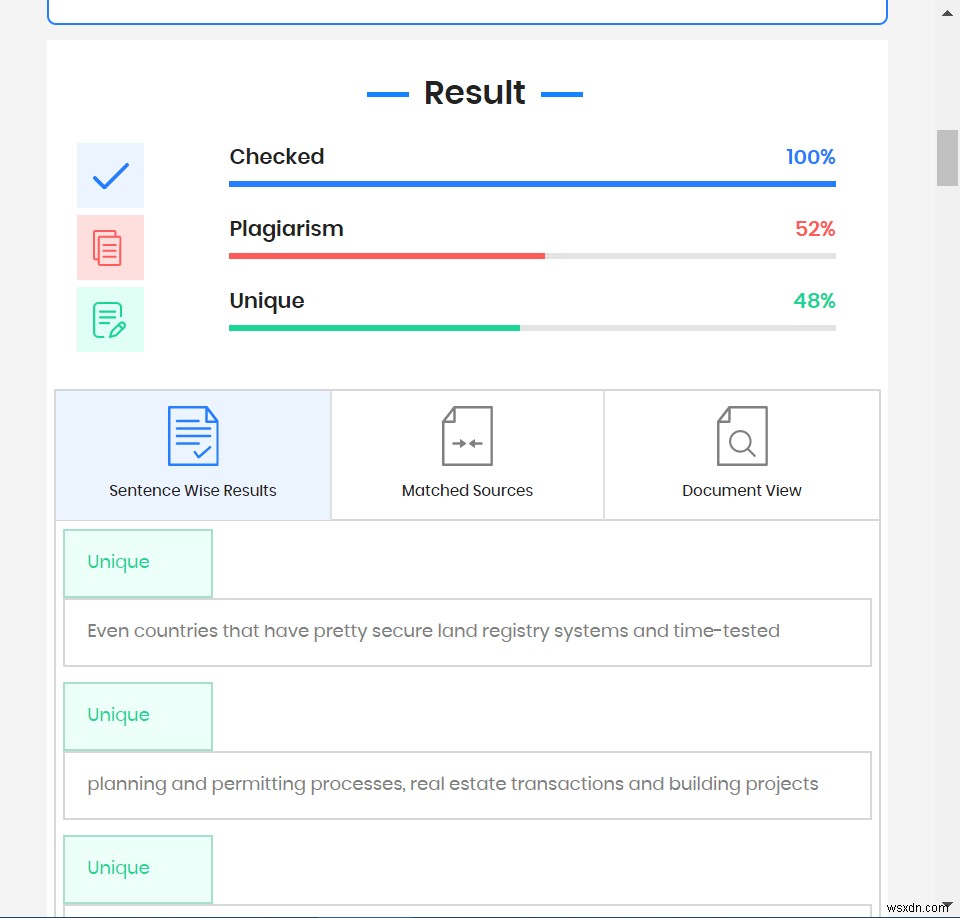Click the first Unique label button
Viewport: 960px width, 918px height.
coord(138,563)
